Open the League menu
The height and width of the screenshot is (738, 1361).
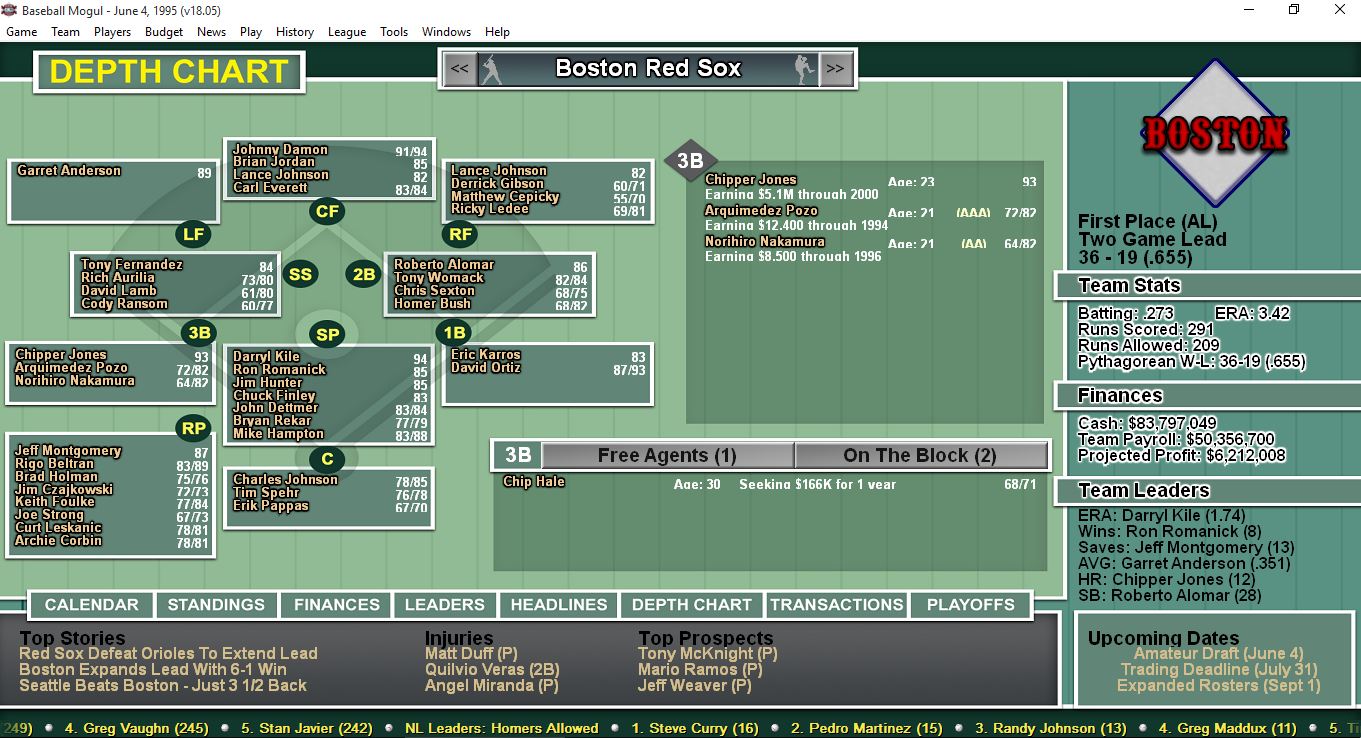[347, 32]
